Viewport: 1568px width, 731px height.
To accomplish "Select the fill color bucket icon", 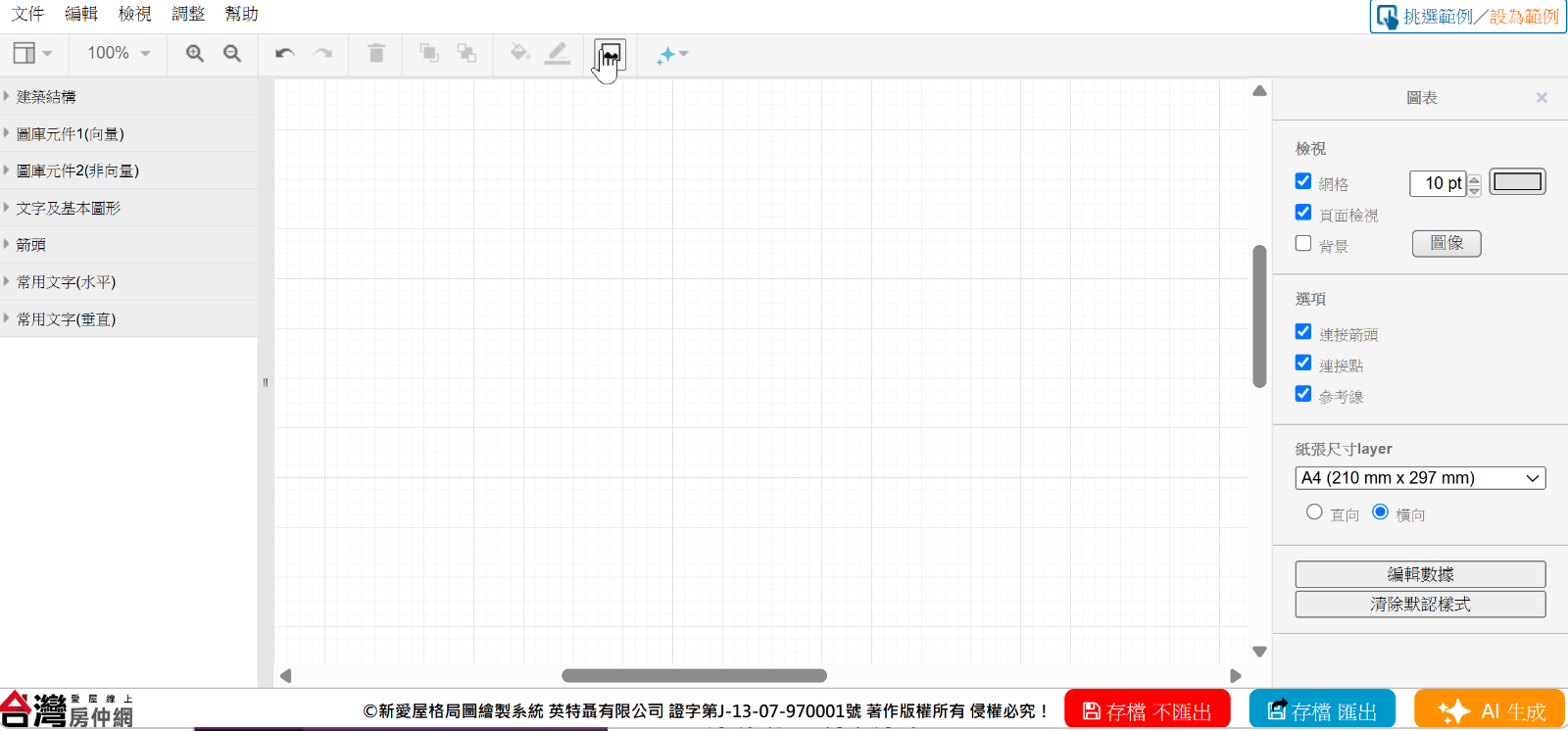I will coord(520,53).
